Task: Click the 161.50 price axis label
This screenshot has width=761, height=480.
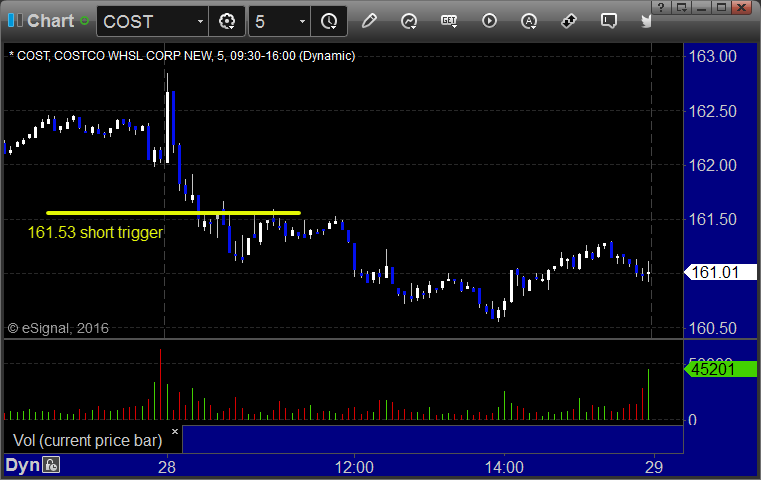Action: tap(712, 219)
